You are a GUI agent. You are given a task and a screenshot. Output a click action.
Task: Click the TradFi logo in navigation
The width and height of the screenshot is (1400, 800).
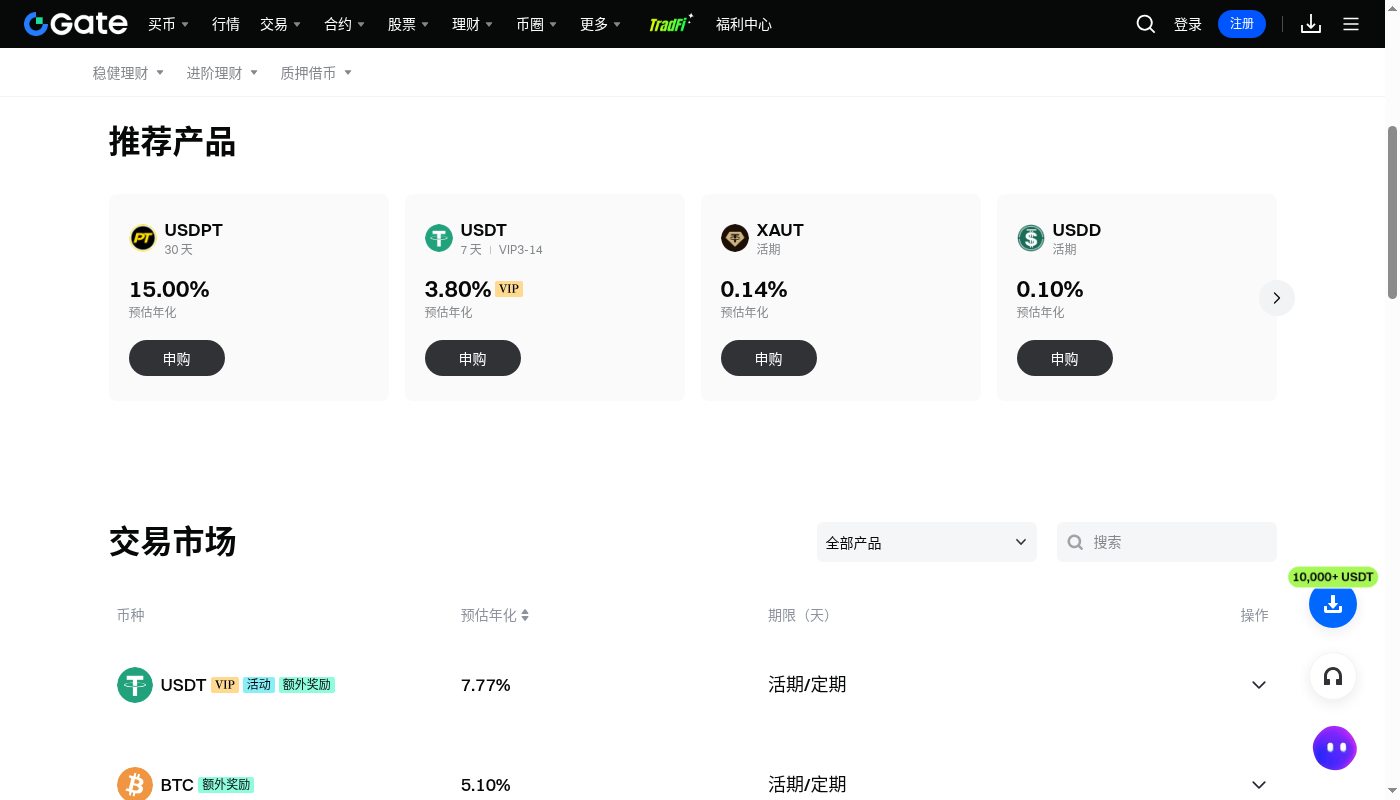[x=671, y=24]
